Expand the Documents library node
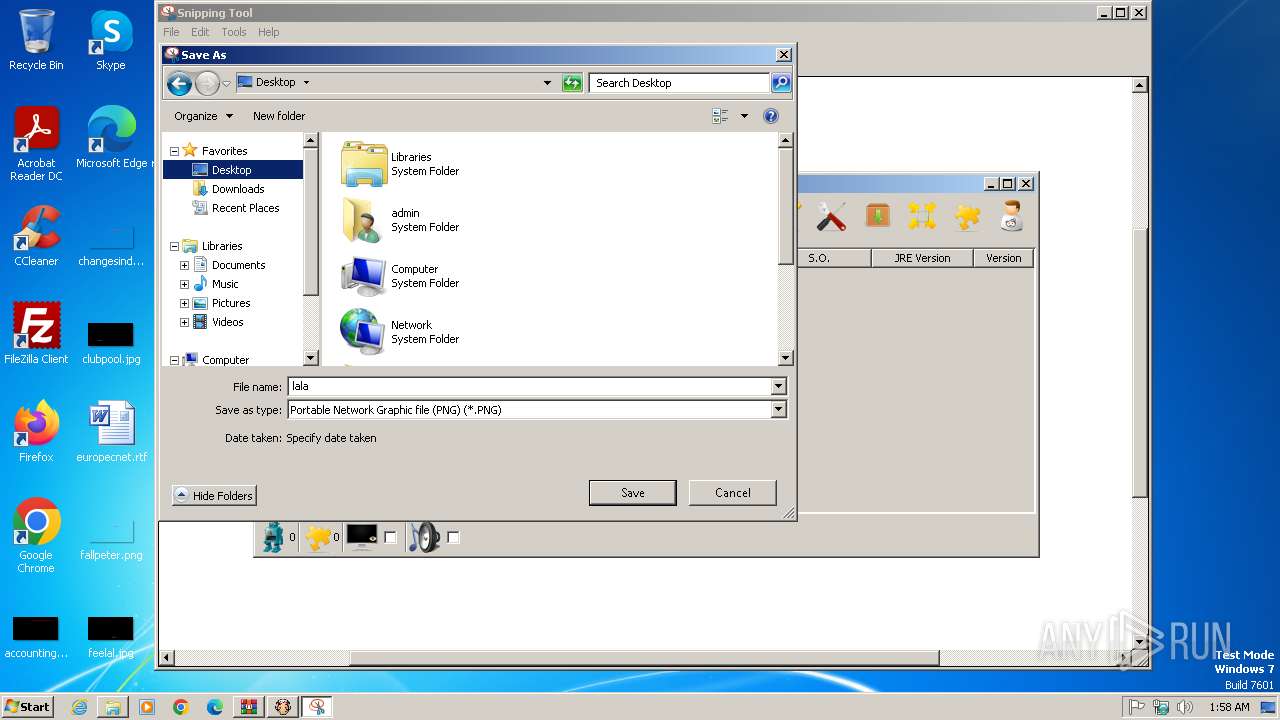1280x720 pixels. click(184, 265)
